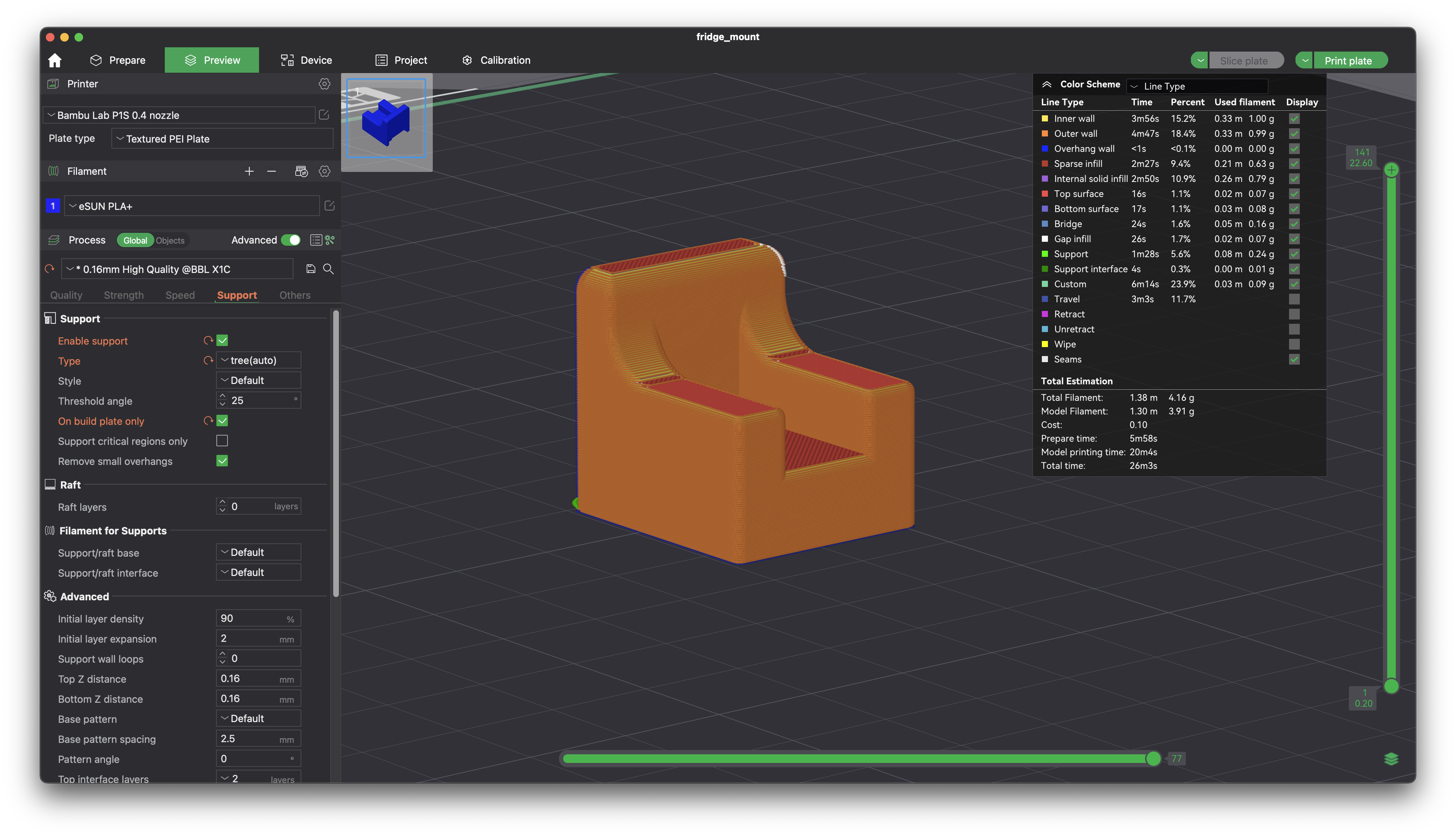
Task: Go to the Home icon
Action: [x=54, y=60]
